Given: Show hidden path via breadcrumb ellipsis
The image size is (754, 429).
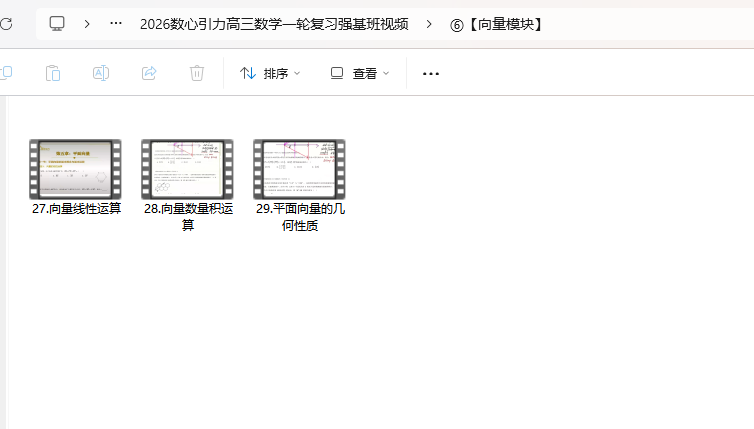Looking at the screenshot, I should coord(116,24).
